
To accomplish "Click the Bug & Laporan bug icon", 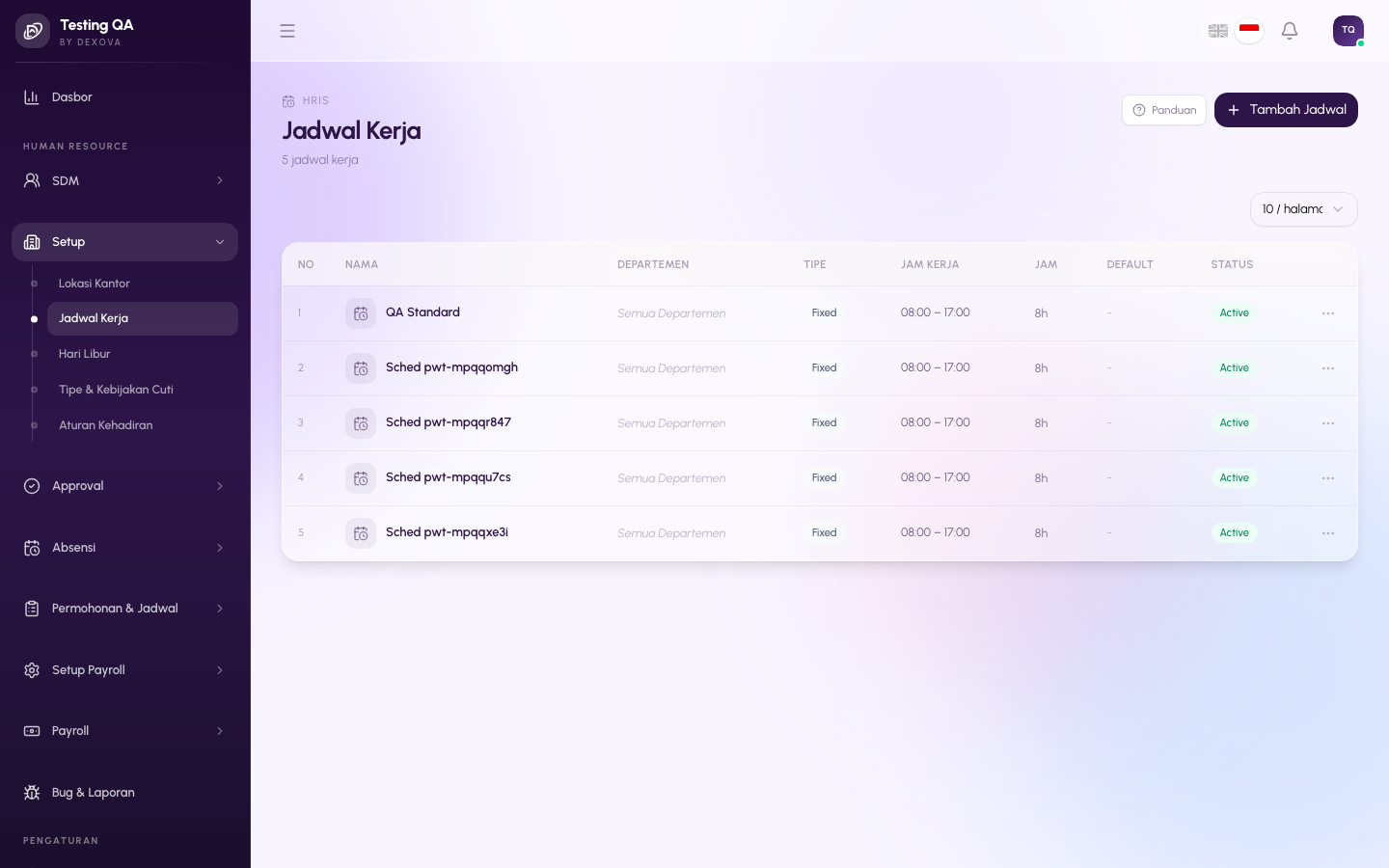I will [32, 793].
